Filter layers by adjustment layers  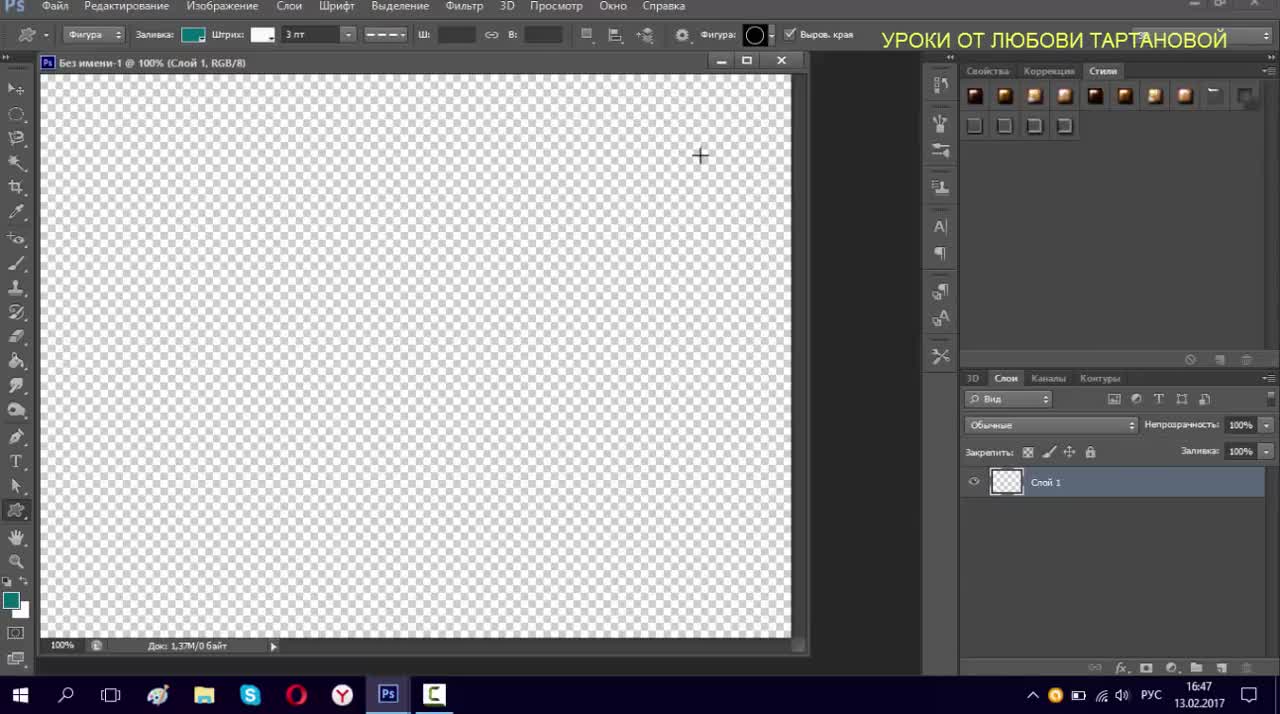coord(1136,399)
